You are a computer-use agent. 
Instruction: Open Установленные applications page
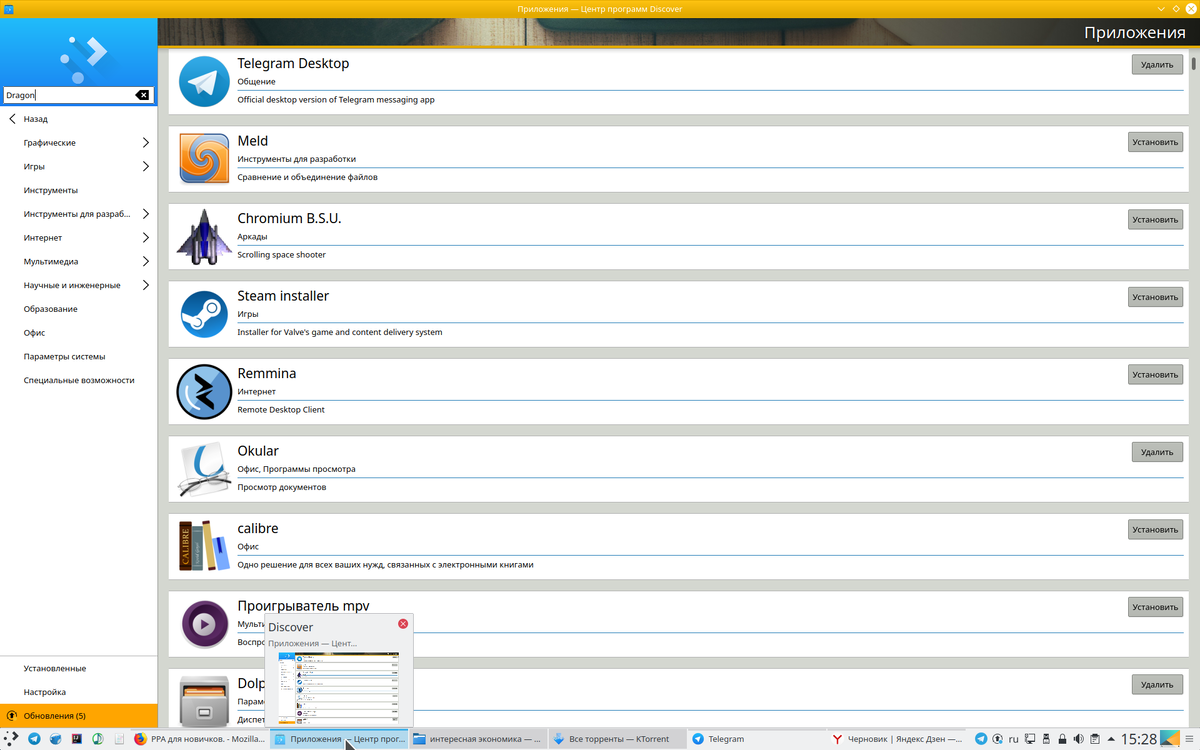point(78,668)
